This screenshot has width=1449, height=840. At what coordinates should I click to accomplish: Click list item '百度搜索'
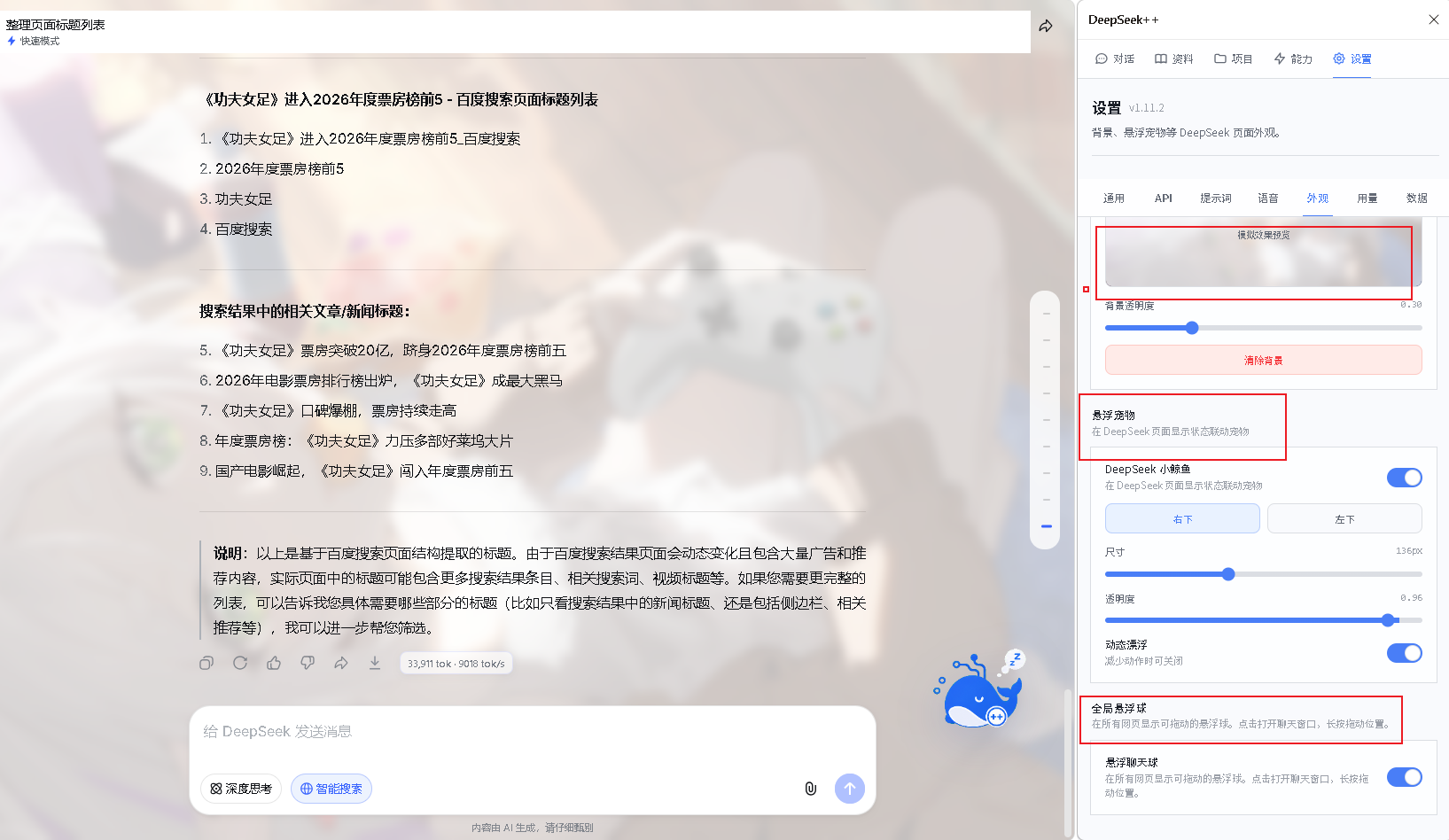point(243,229)
